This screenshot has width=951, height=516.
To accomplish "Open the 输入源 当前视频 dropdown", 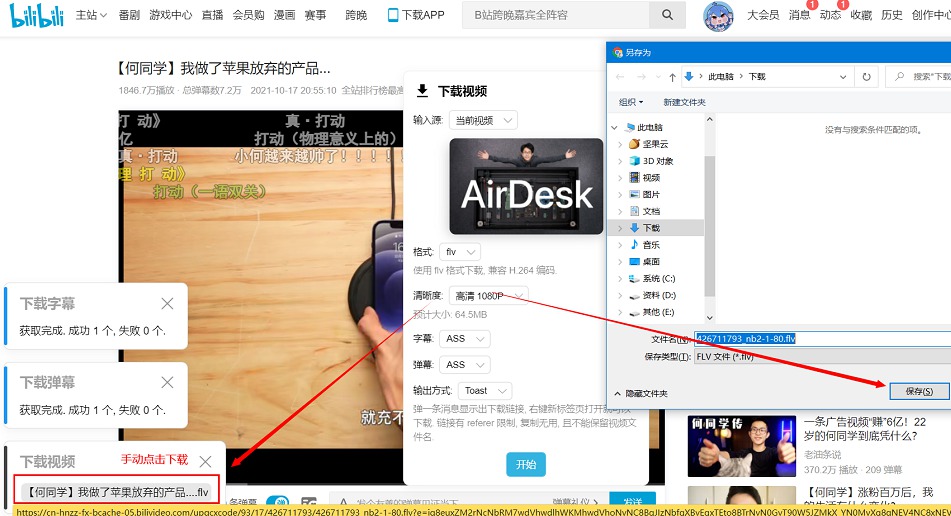I will pyautogui.click(x=483, y=120).
